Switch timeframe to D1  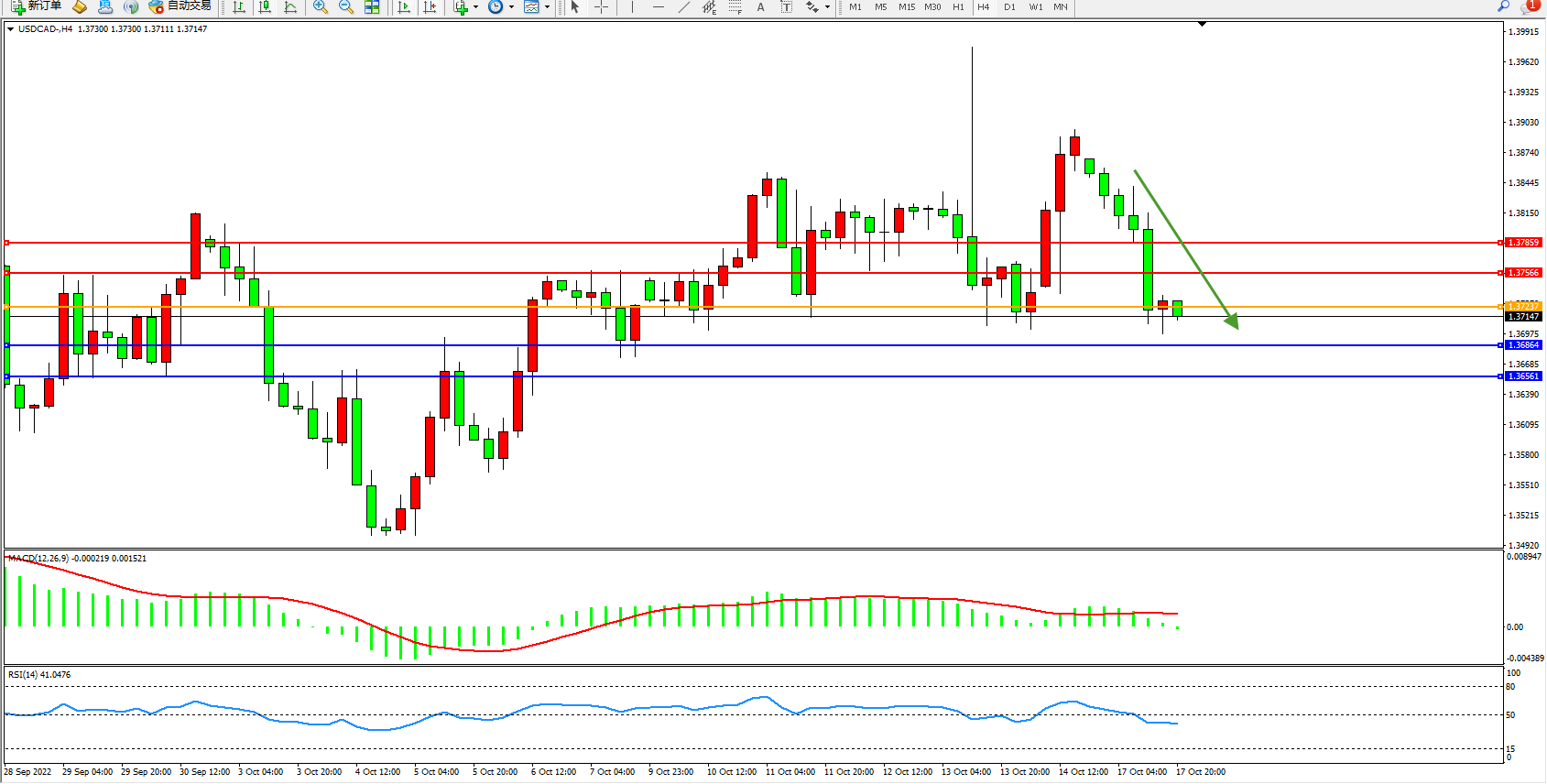pyautogui.click(x=1009, y=7)
